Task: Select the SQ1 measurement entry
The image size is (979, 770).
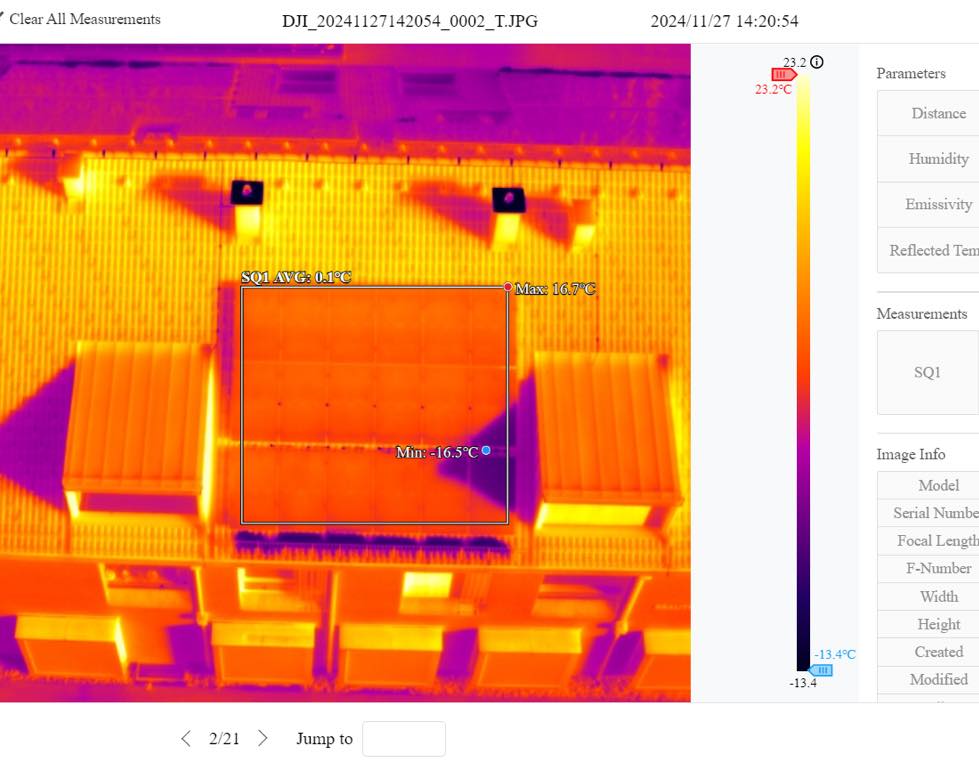Action: pos(928,372)
